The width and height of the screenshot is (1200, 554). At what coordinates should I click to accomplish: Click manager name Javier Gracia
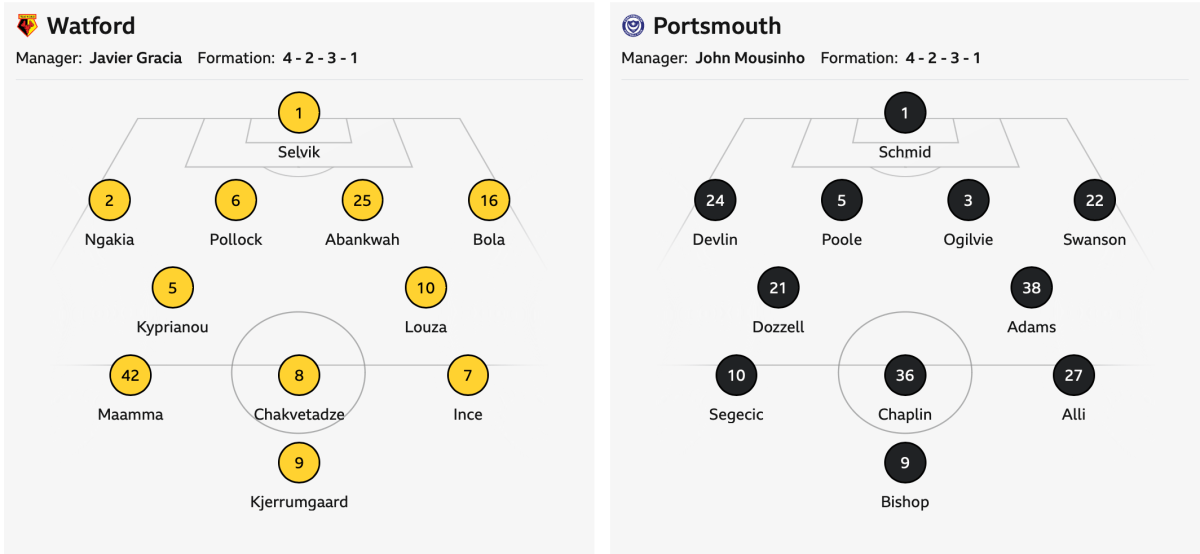[136, 58]
